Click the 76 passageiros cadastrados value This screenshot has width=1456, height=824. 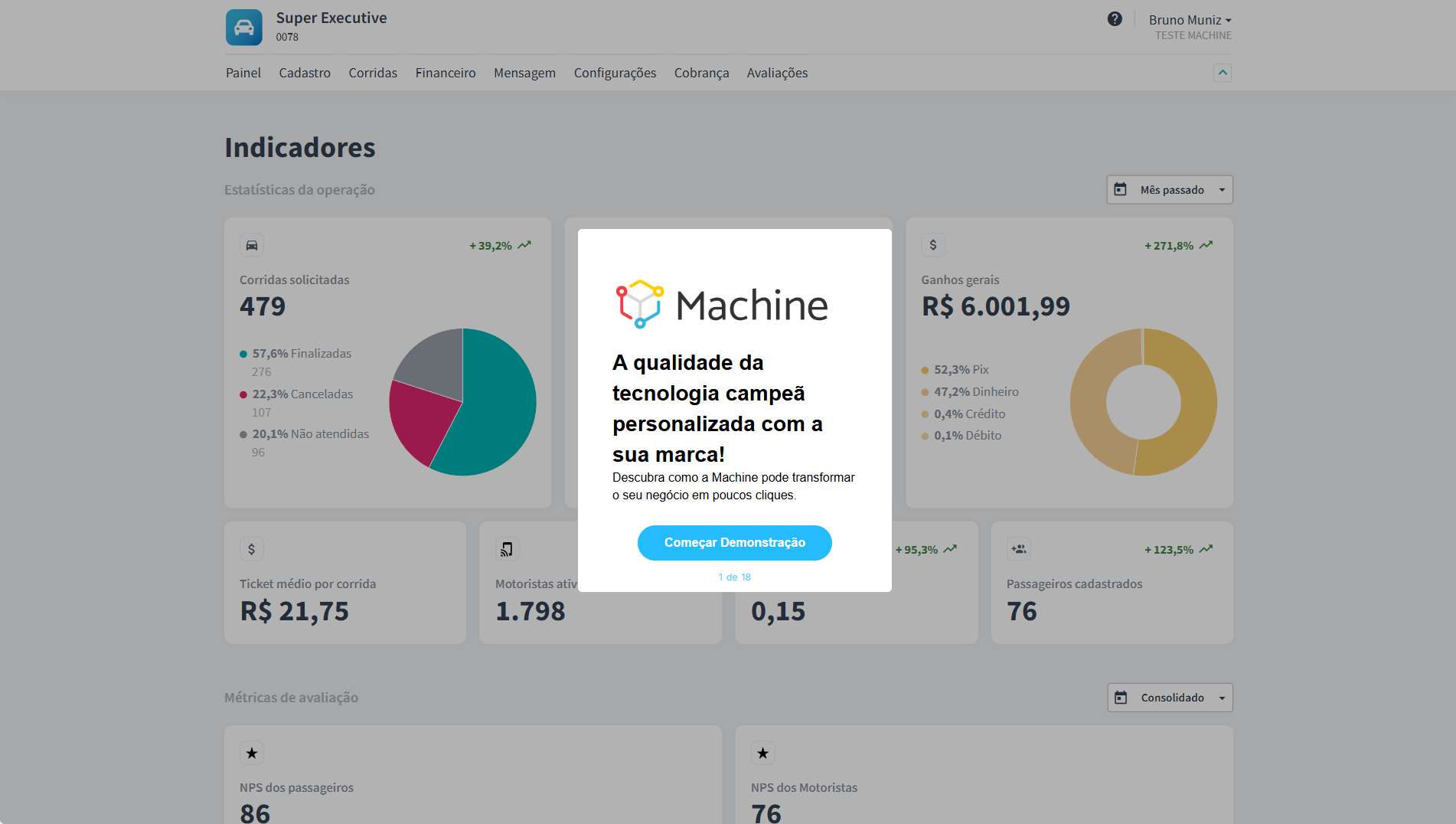(1022, 611)
